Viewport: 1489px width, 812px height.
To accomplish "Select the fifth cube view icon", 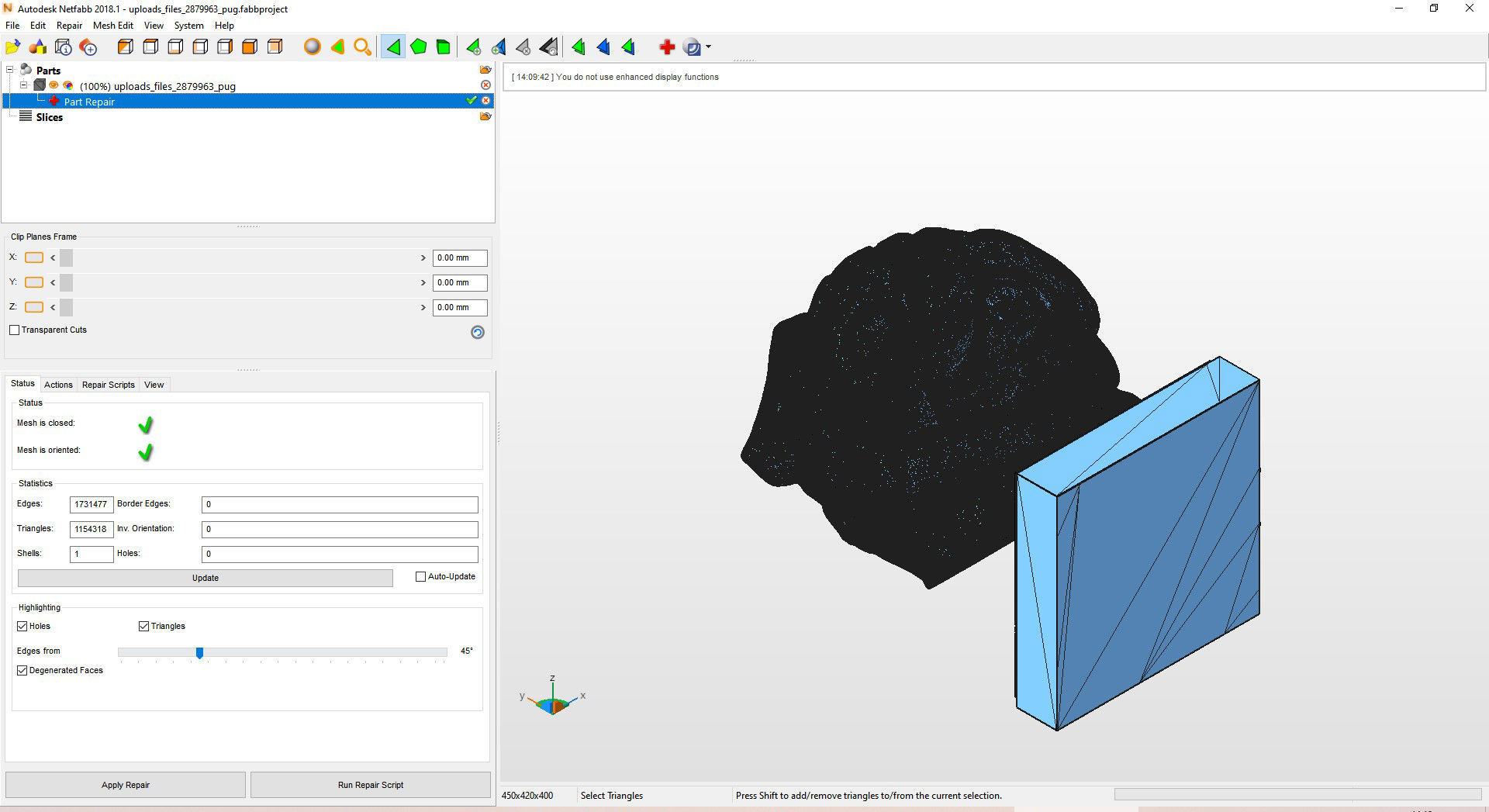I will (225, 47).
